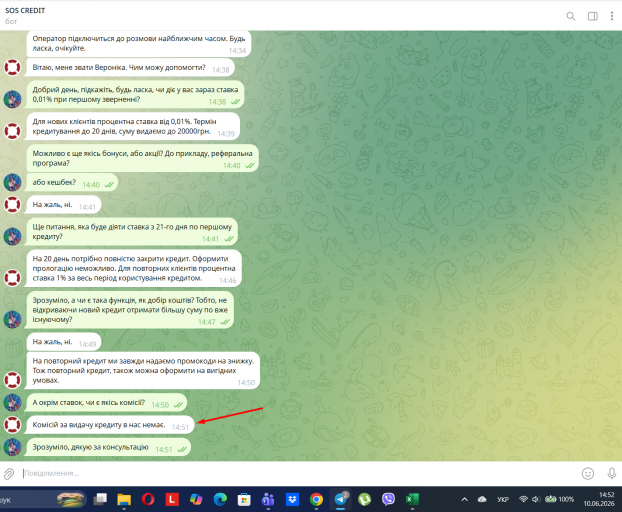Click the 14:46 timestamp on the prolongation message

(x=228, y=281)
